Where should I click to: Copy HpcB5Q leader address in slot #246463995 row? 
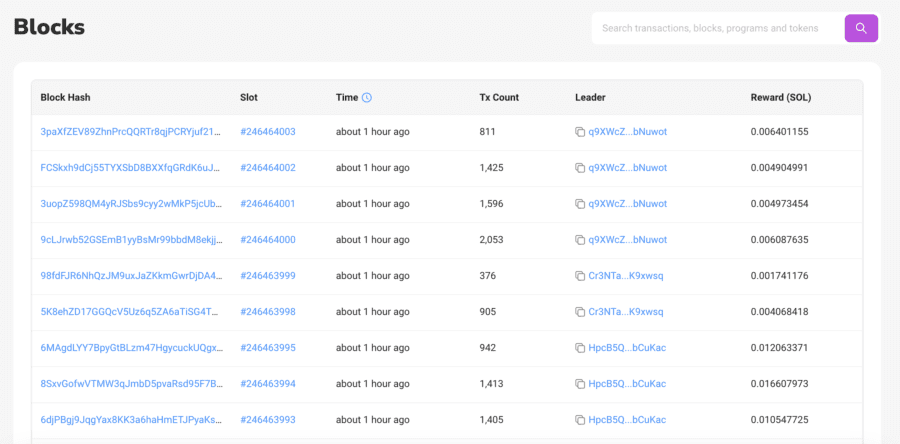click(x=580, y=348)
